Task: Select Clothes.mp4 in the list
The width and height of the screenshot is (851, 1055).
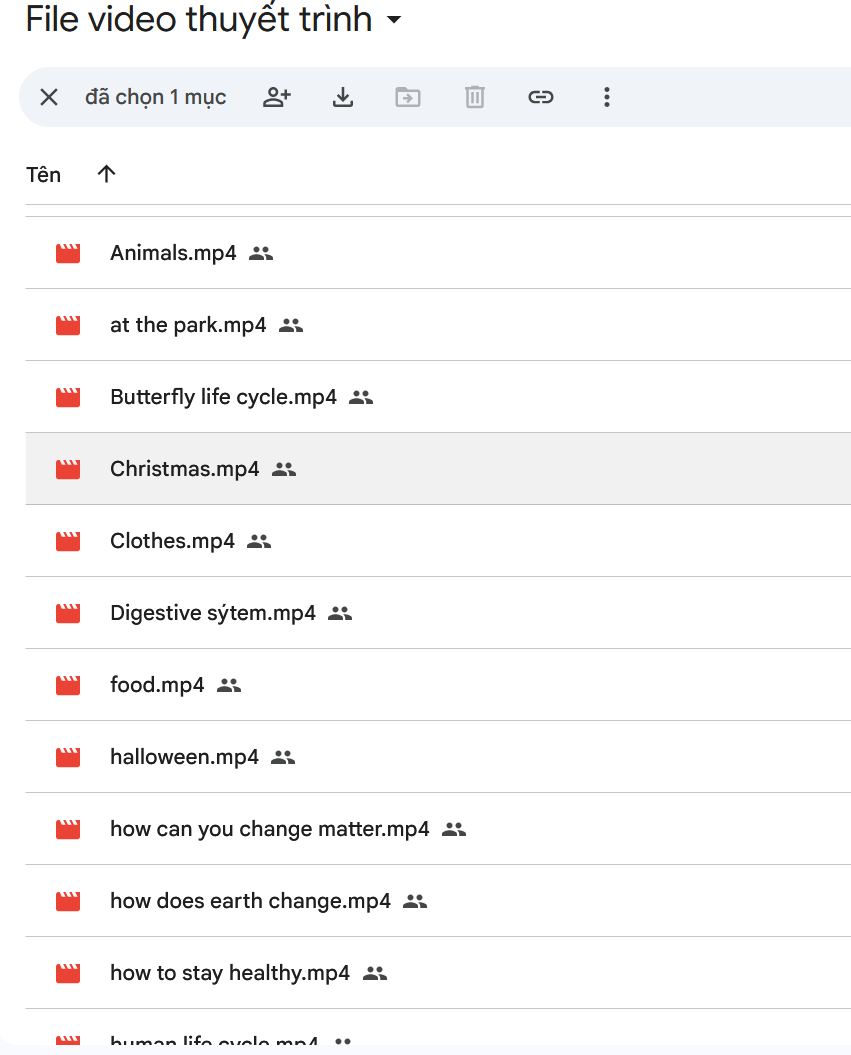Action: coord(172,541)
